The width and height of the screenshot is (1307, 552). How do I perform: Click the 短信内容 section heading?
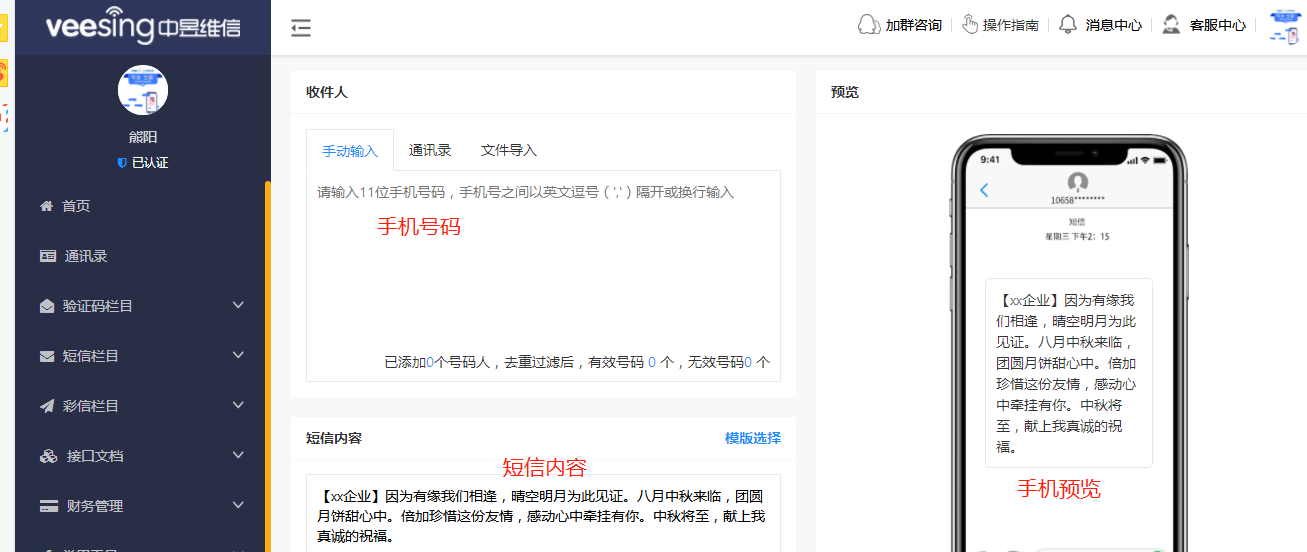coord(334,438)
